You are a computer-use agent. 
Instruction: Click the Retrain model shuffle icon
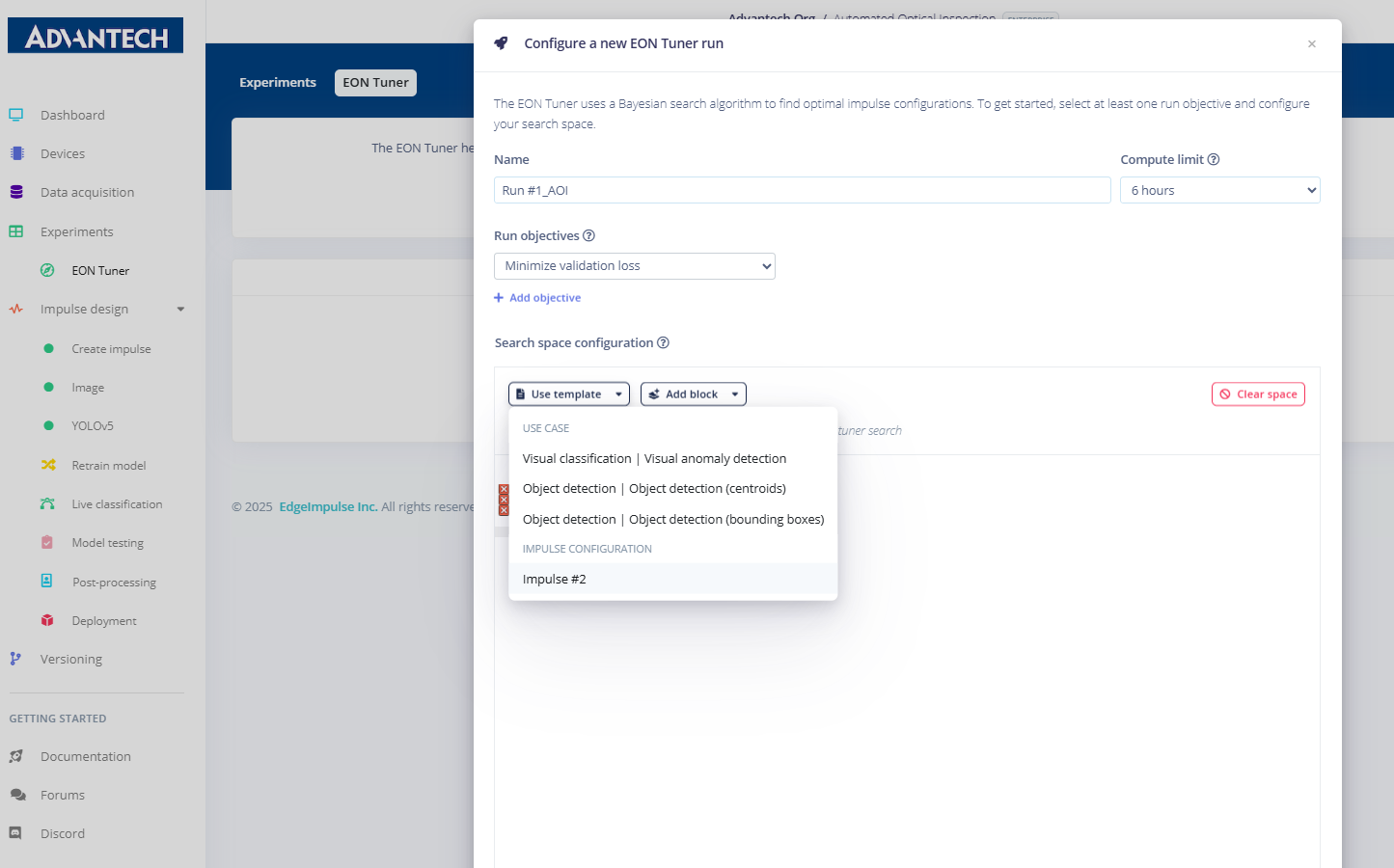(47, 465)
